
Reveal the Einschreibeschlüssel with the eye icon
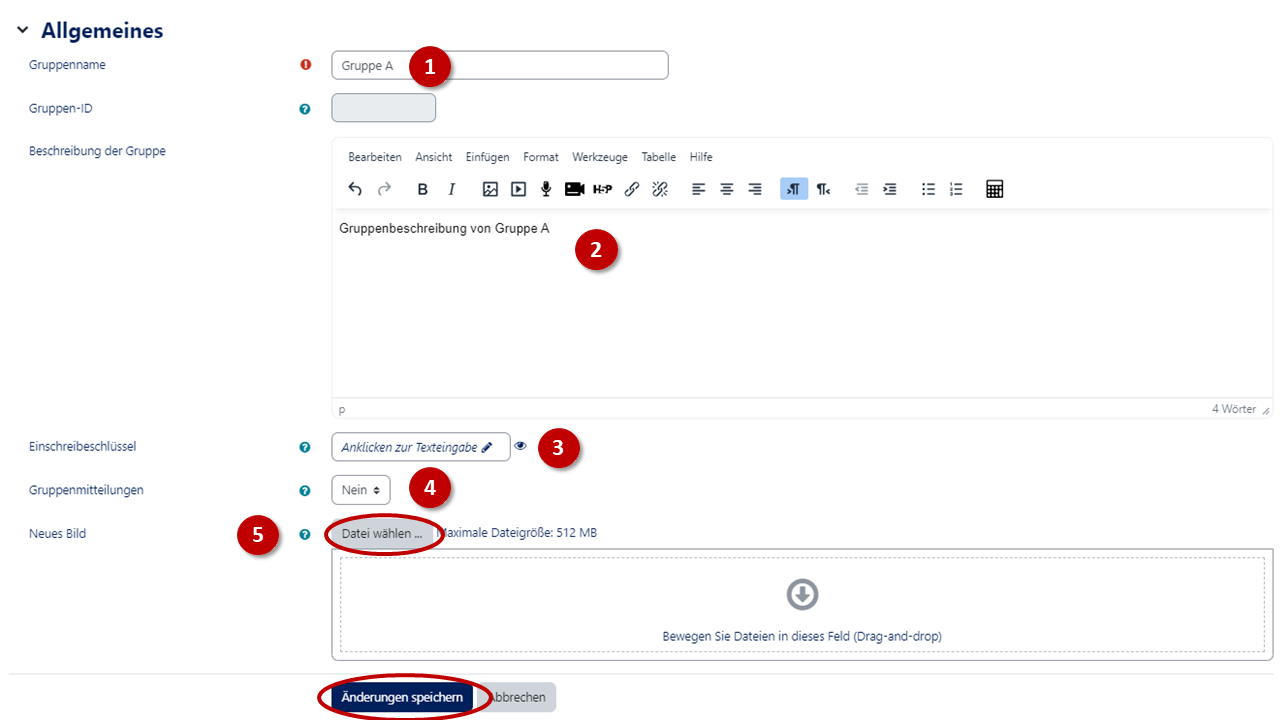[x=521, y=446]
